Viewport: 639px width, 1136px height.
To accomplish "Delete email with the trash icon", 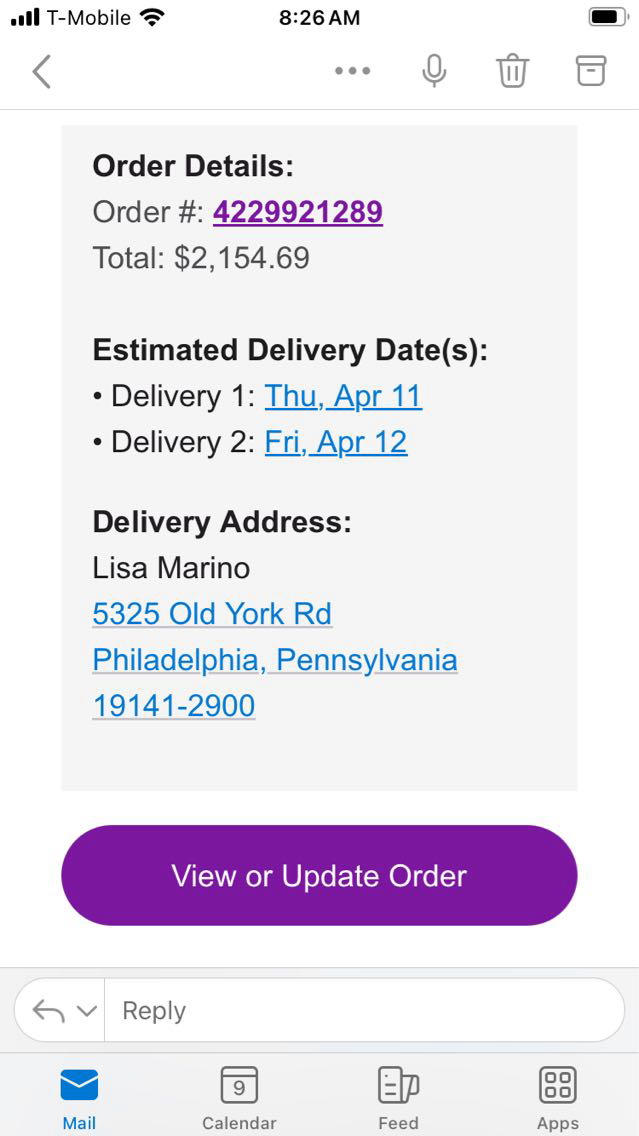I will pos(512,71).
